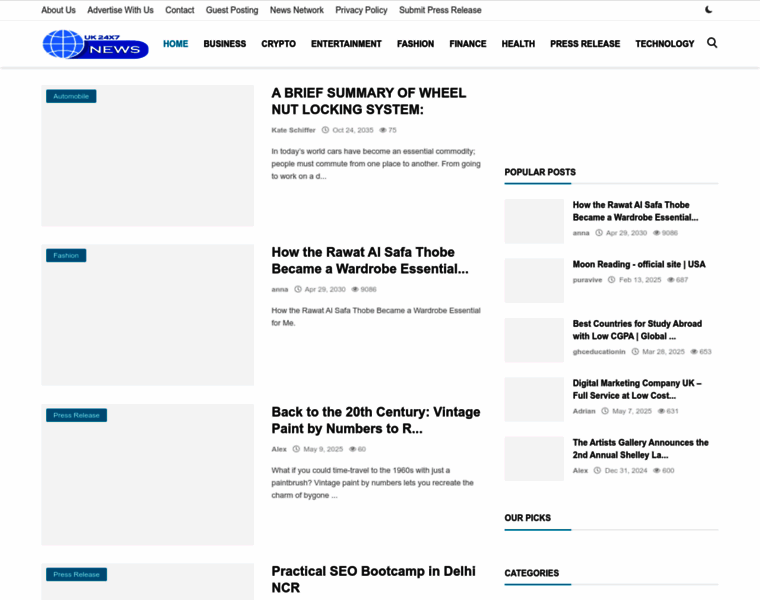
Task: Open Rawat Al Safa Thobe main article title
Action: pyautogui.click(x=370, y=261)
